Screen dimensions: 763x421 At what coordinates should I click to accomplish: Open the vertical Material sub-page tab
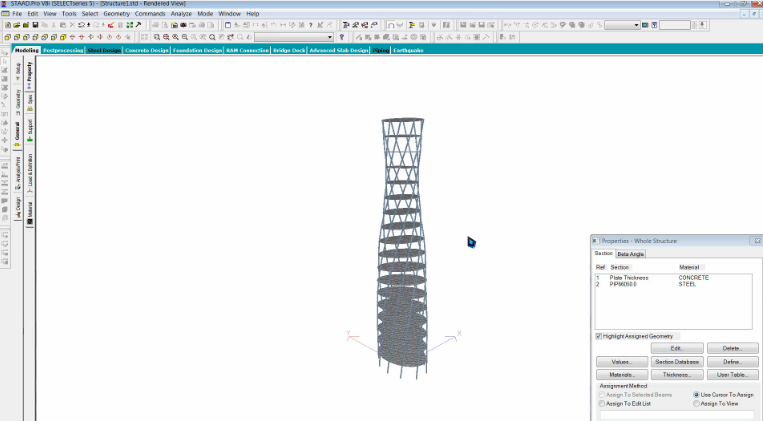tap(30, 212)
